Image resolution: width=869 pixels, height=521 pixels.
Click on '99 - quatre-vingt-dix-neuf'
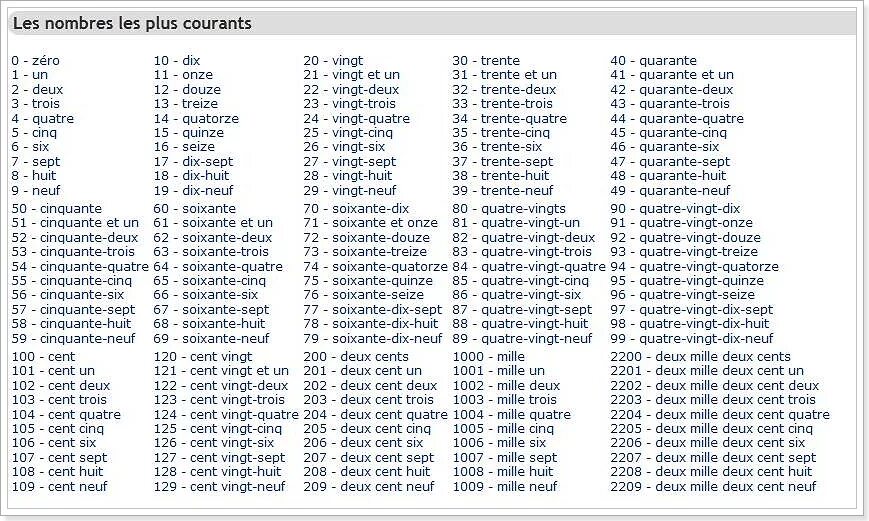pos(692,338)
